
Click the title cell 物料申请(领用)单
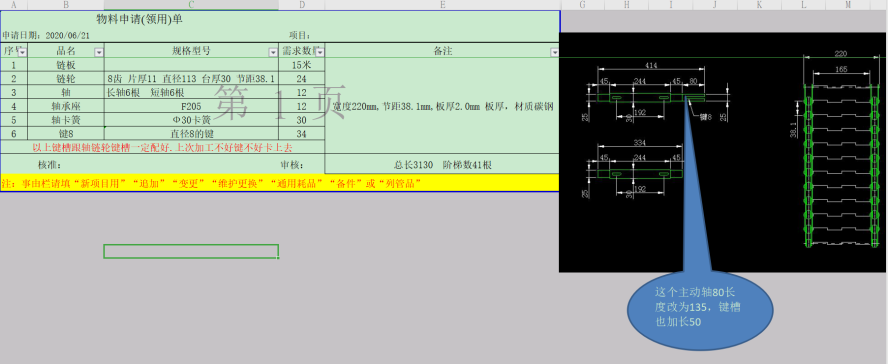click(139, 20)
